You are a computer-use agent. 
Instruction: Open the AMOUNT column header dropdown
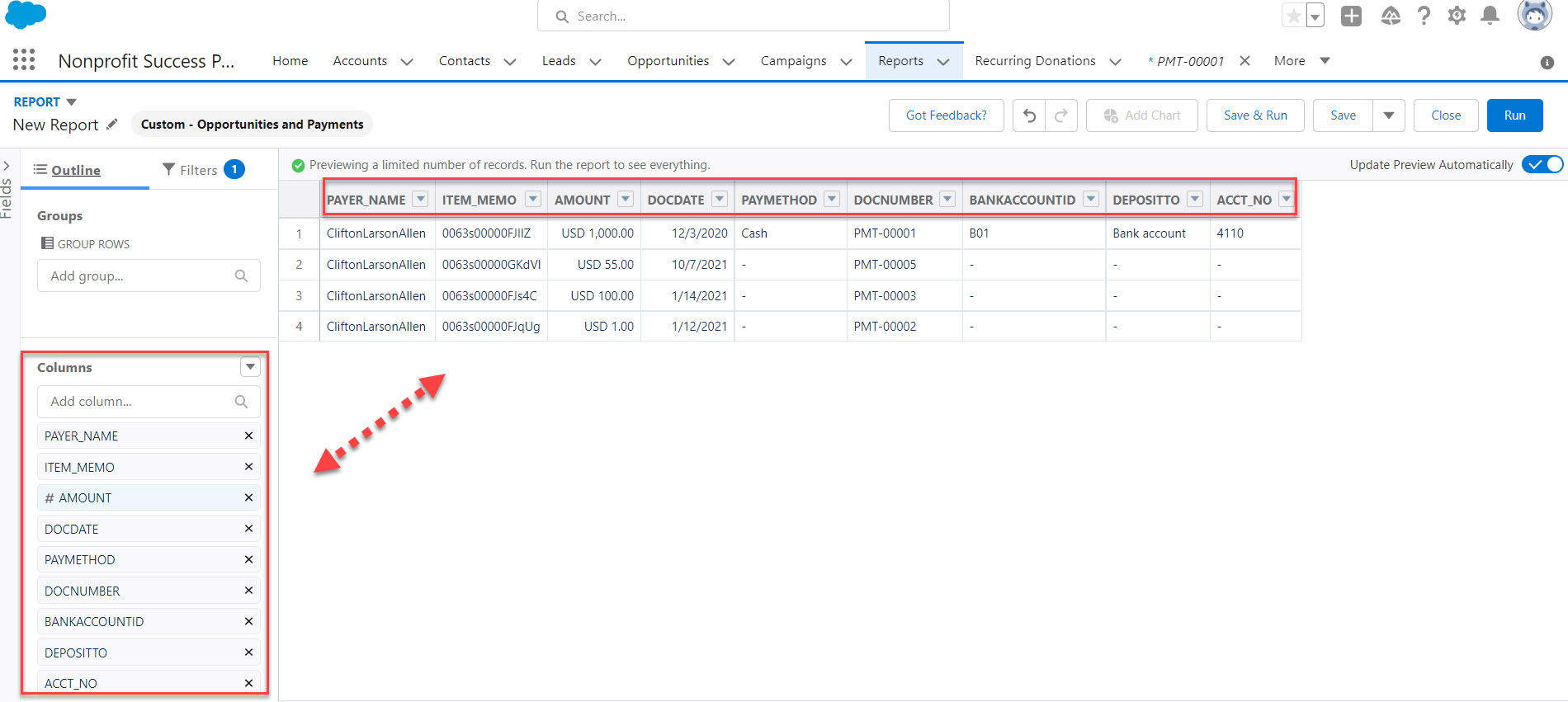[x=626, y=199]
